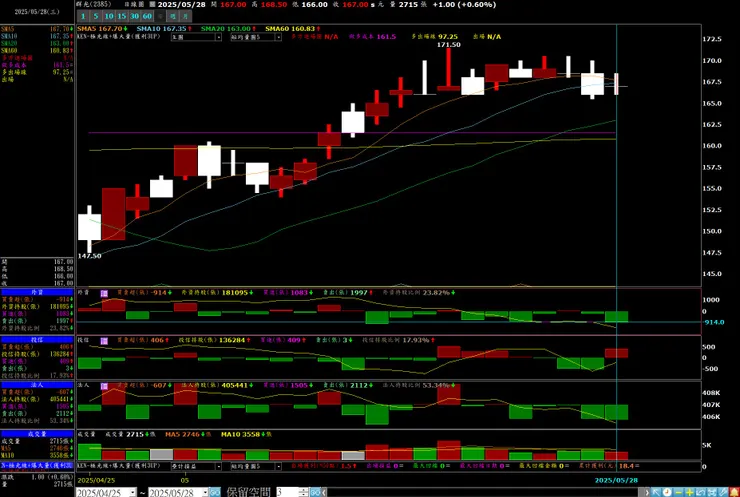Click the yellow plus zoom-in icon

click(690, 492)
